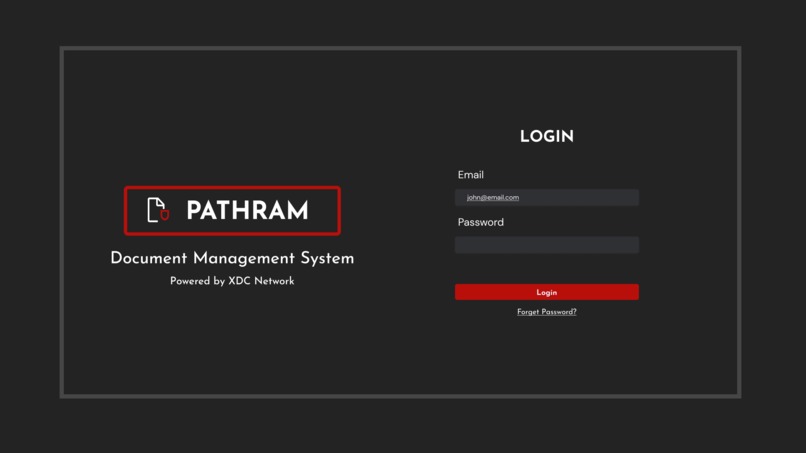Click the Email label
This screenshot has width=806, height=453.
pos(470,175)
